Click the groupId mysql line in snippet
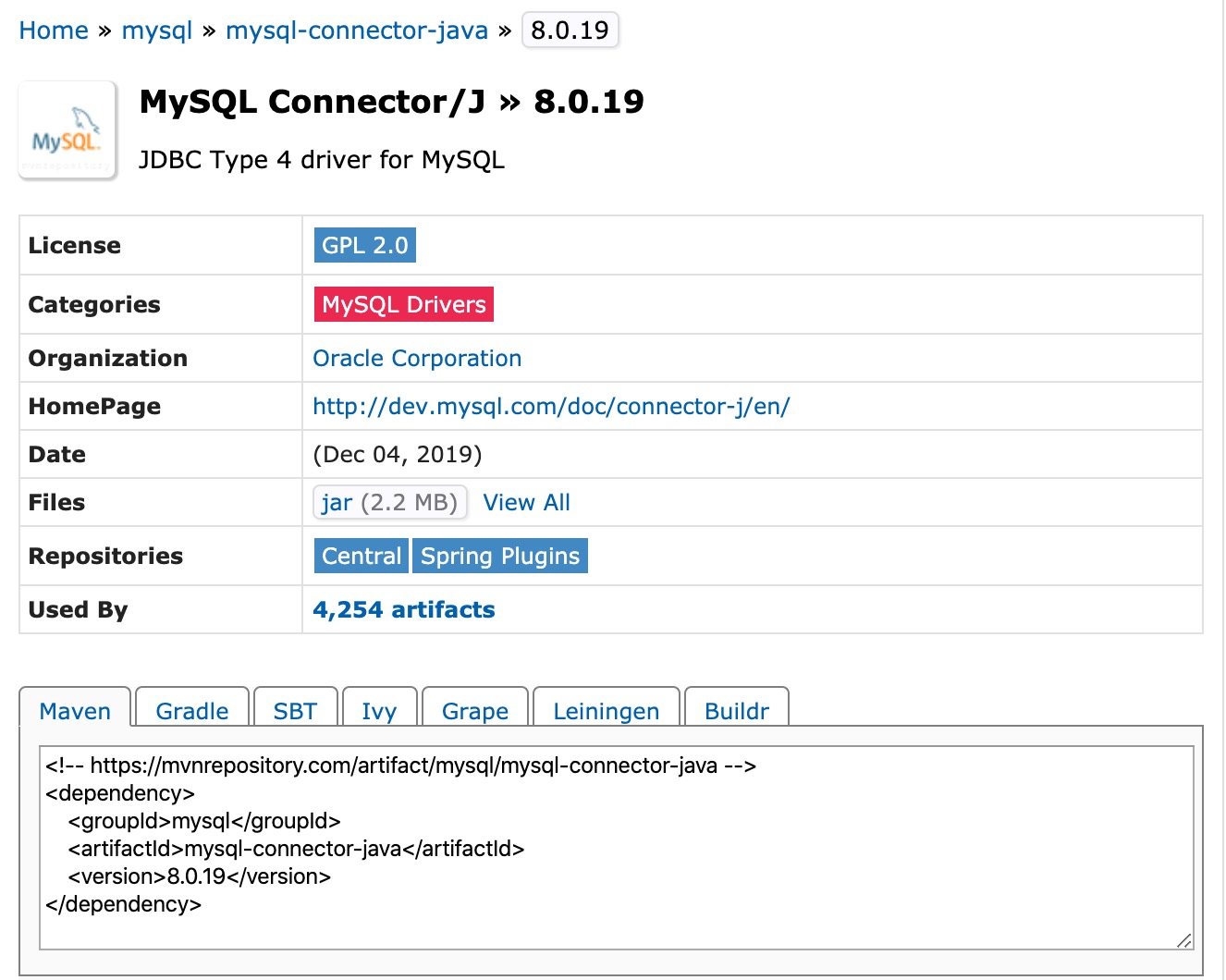This screenshot has width=1226, height=980. click(204, 821)
